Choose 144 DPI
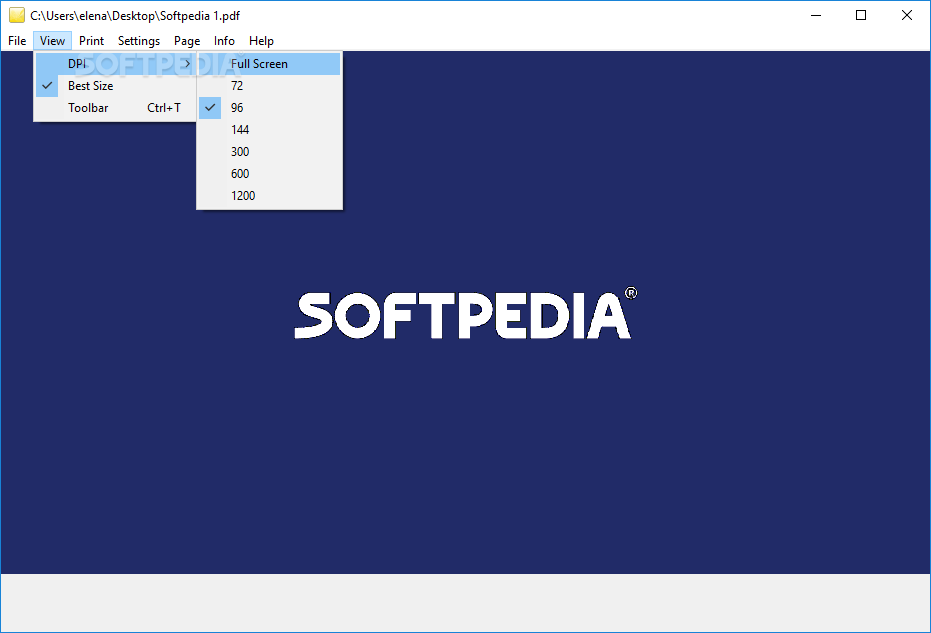 tap(270, 129)
